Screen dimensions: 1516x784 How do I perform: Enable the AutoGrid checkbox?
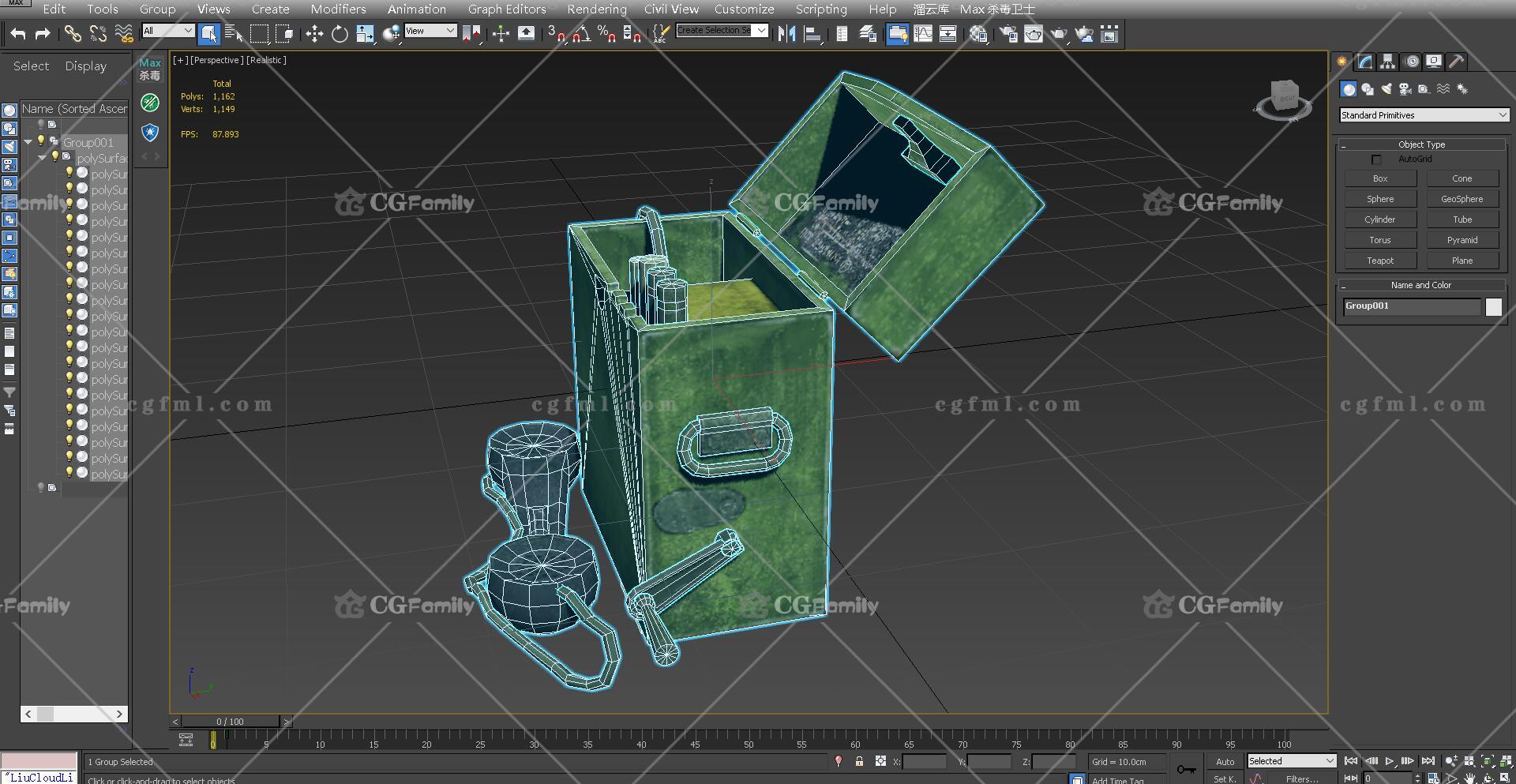point(1377,159)
